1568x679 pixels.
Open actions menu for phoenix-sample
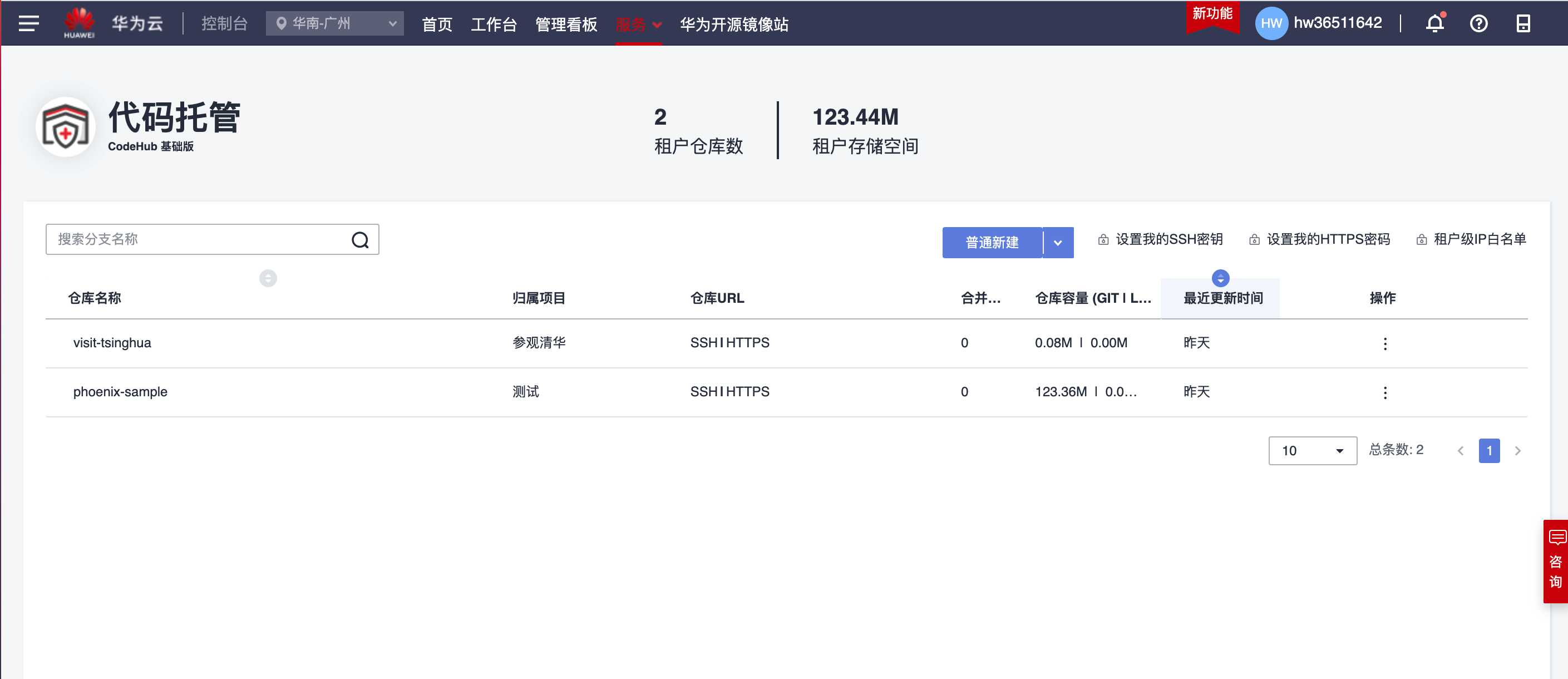click(x=1385, y=392)
